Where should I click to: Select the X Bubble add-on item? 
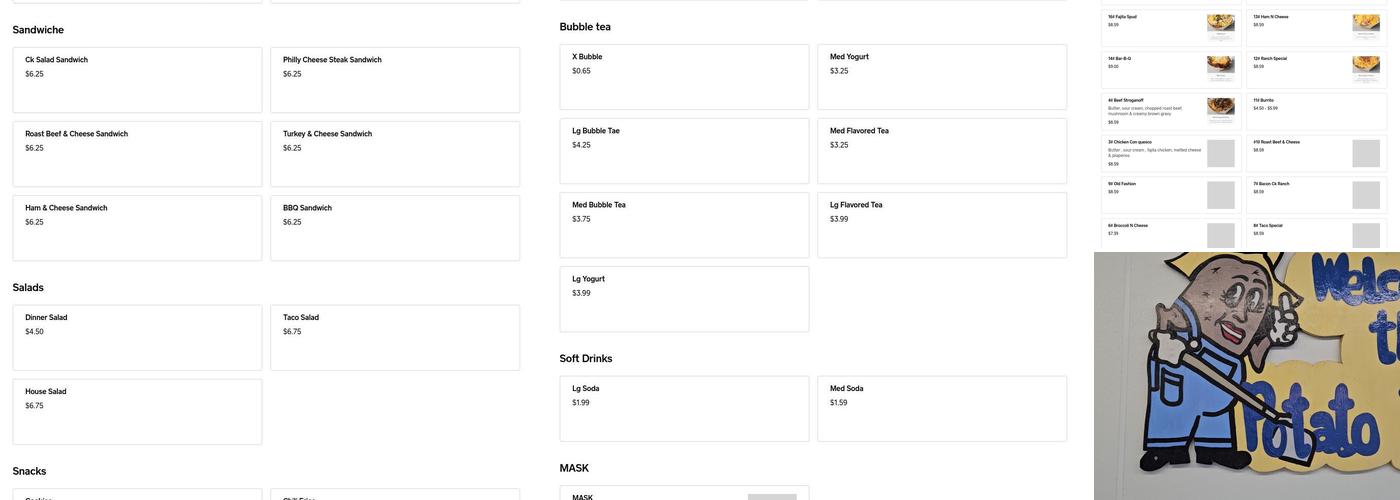[x=684, y=77]
